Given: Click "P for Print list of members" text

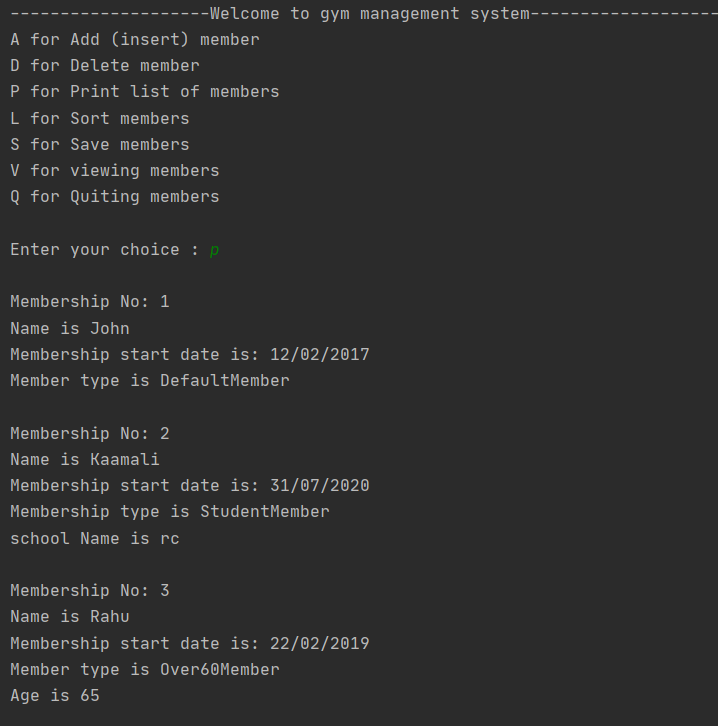Looking at the screenshot, I should coord(145,92).
